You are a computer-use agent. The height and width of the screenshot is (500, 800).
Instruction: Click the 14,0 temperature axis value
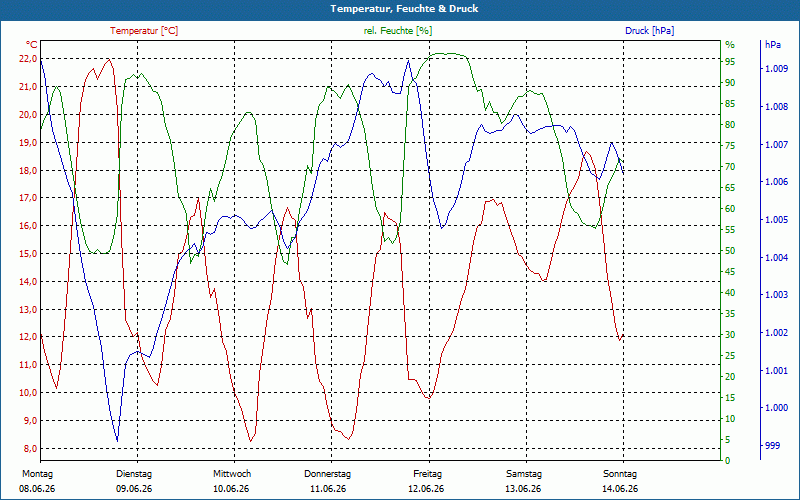pos(28,281)
